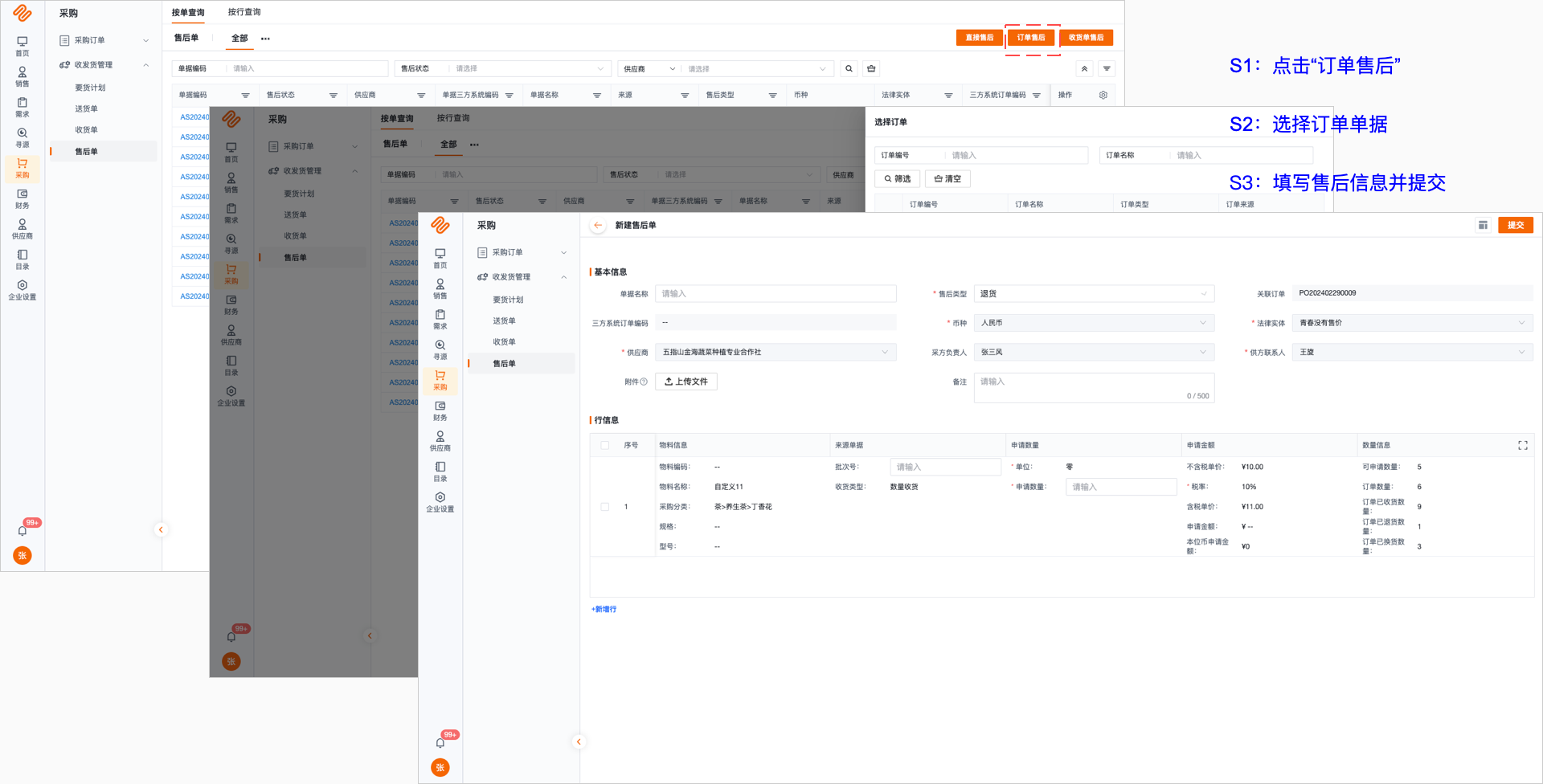Click layout icon left of 提交 button

click(x=1483, y=226)
